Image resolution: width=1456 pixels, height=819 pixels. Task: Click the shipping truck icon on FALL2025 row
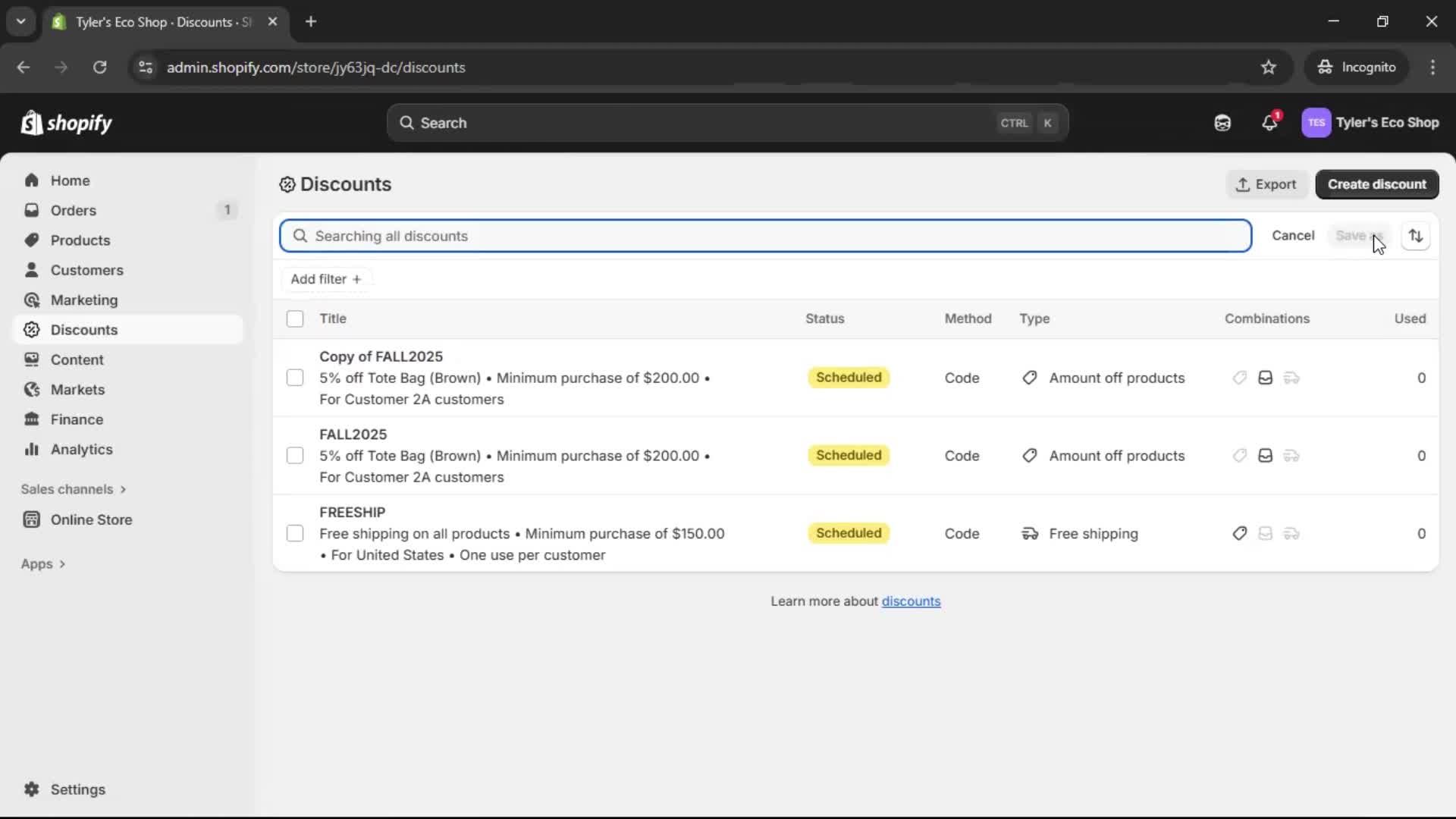[1291, 456]
